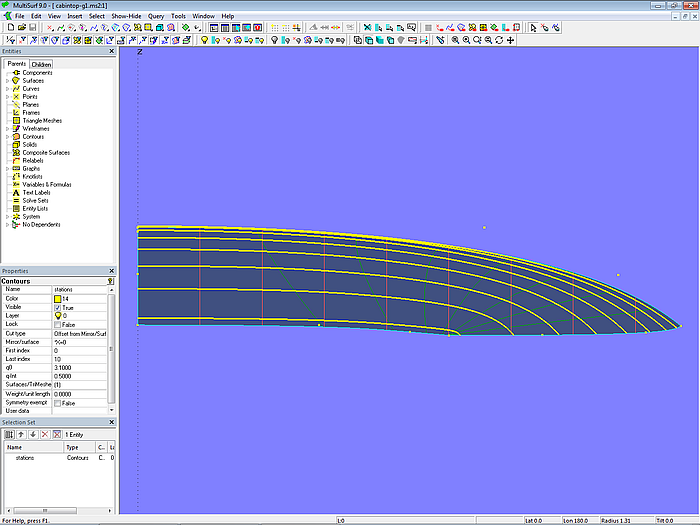Image resolution: width=700 pixels, height=525 pixels.
Task: Click the move-up arrow in Selection Set
Action: [20, 434]
